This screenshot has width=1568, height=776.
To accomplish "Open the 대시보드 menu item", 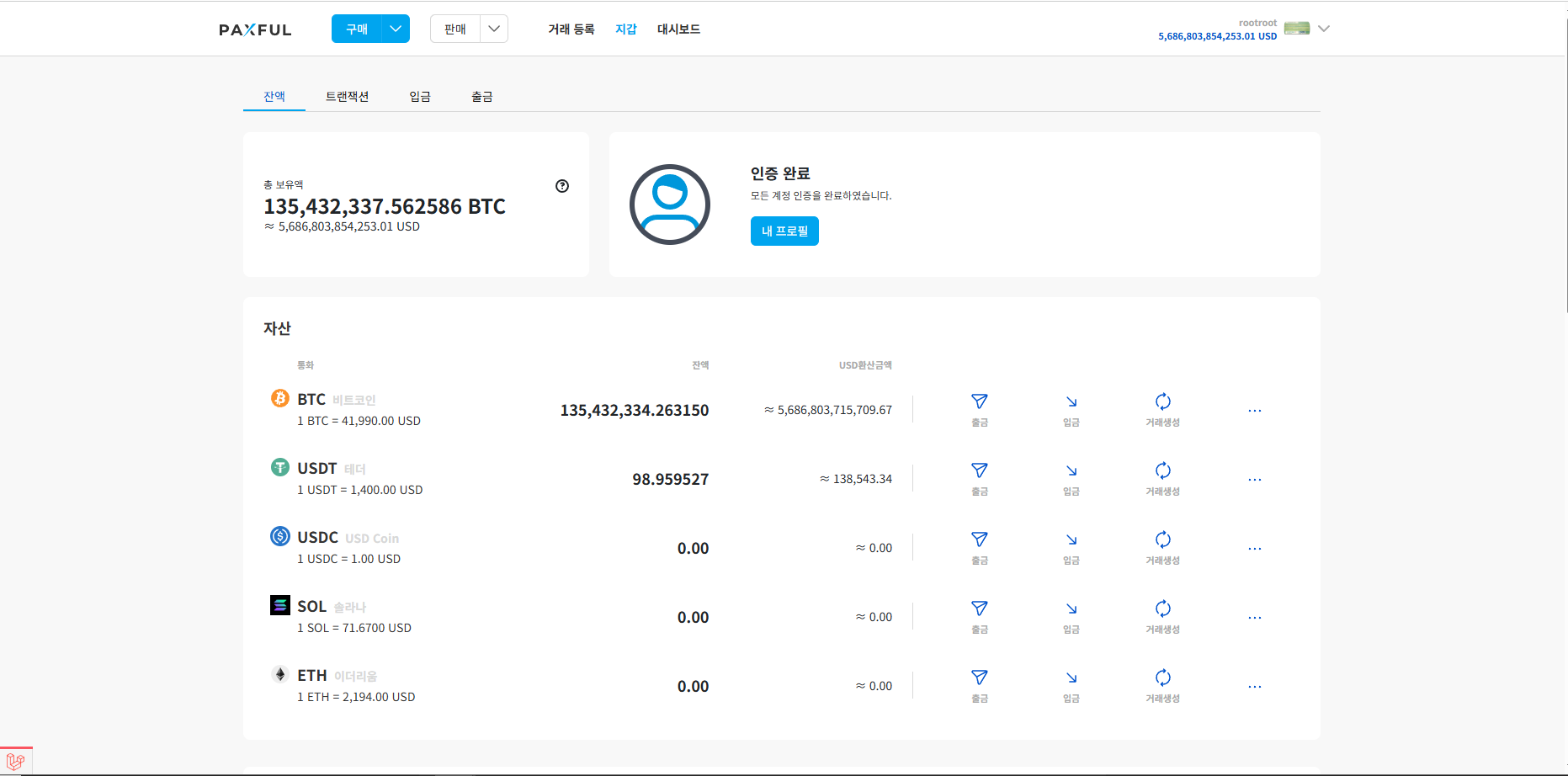I will click(678, 28).
